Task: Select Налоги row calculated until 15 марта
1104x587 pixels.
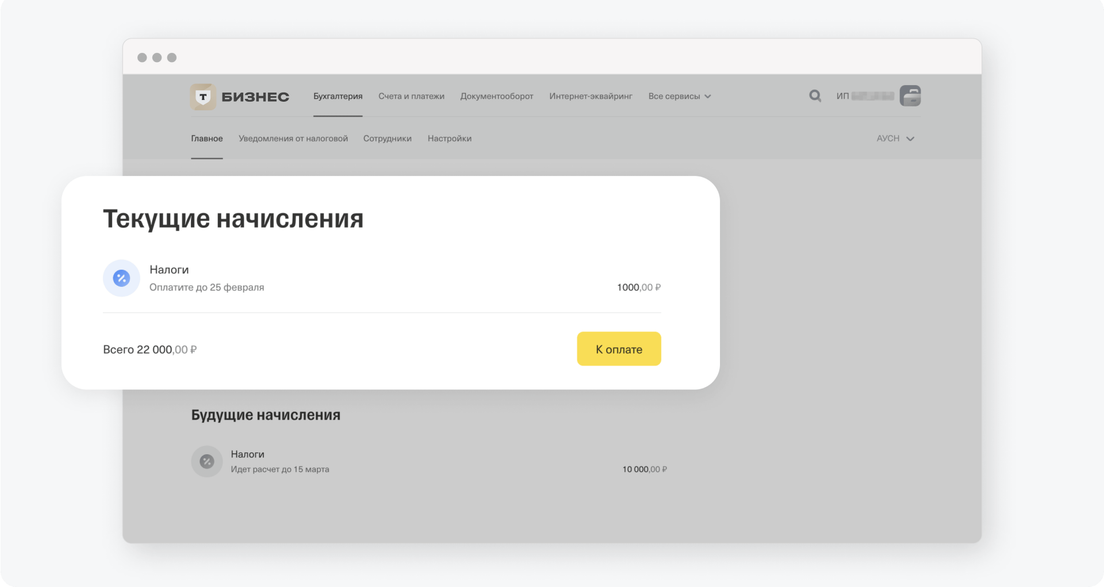Action: pyautogui.click(x=429, y=462)
